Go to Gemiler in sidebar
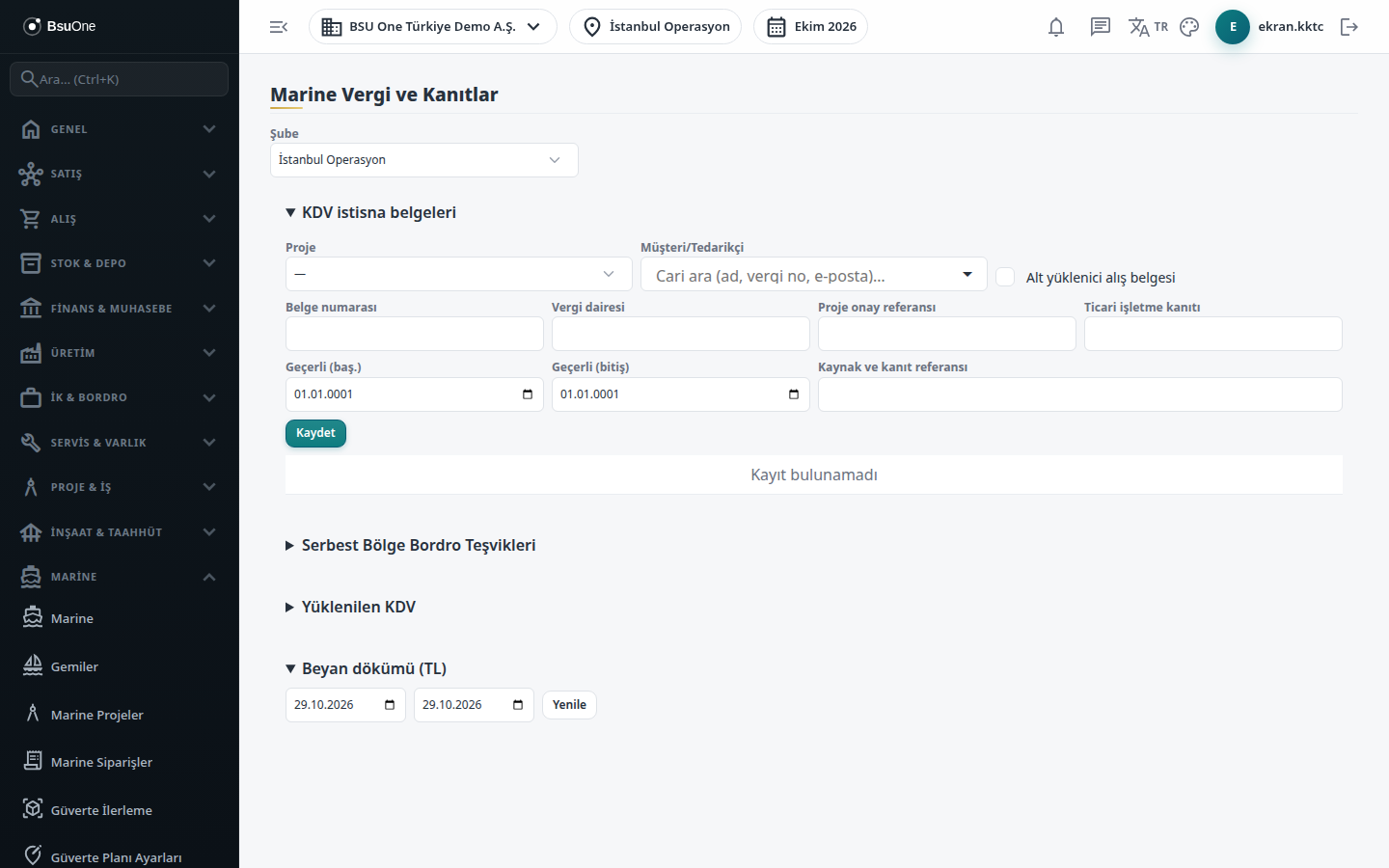Image resolution: width=1389 pixels, height=868 pixels. [x=120, y=666]
